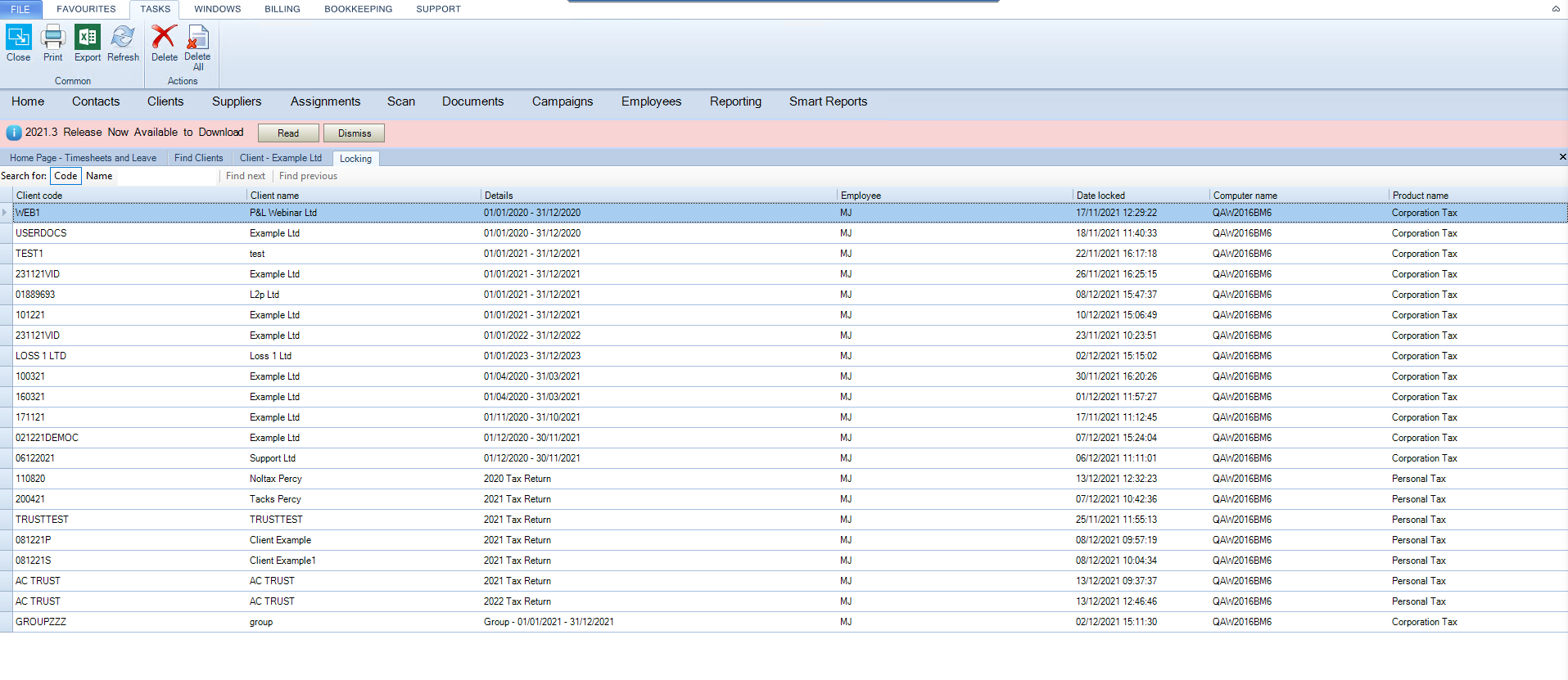Viewport: 1568px width, 680px height.
Task: Click the search text field
Action: click(x=167, y=176)
